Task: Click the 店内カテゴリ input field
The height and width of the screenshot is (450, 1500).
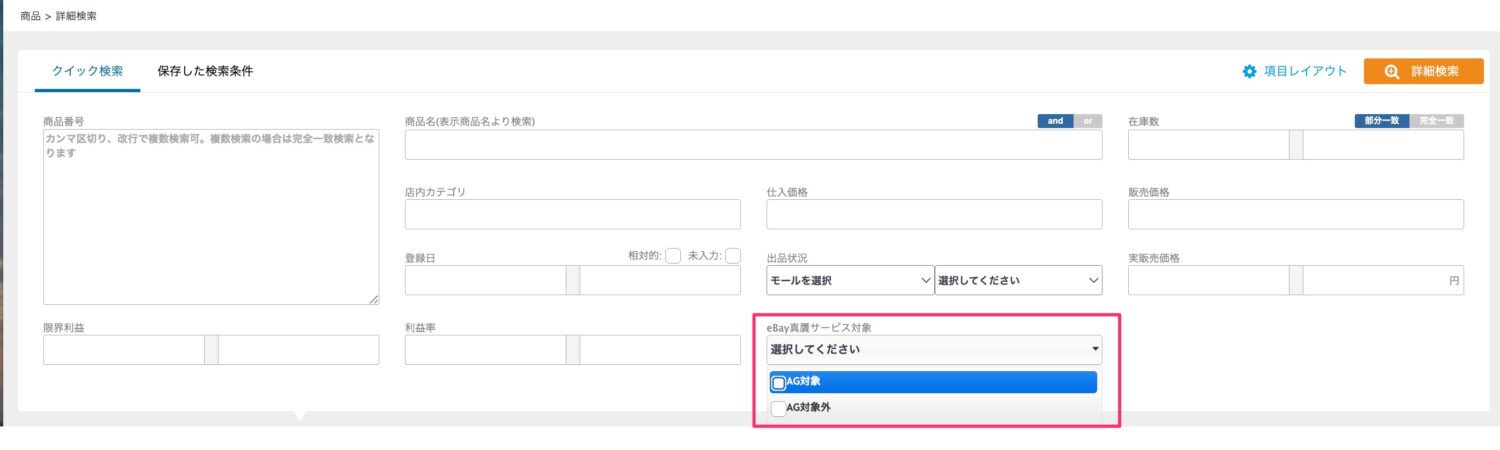Action: point(573,214)
